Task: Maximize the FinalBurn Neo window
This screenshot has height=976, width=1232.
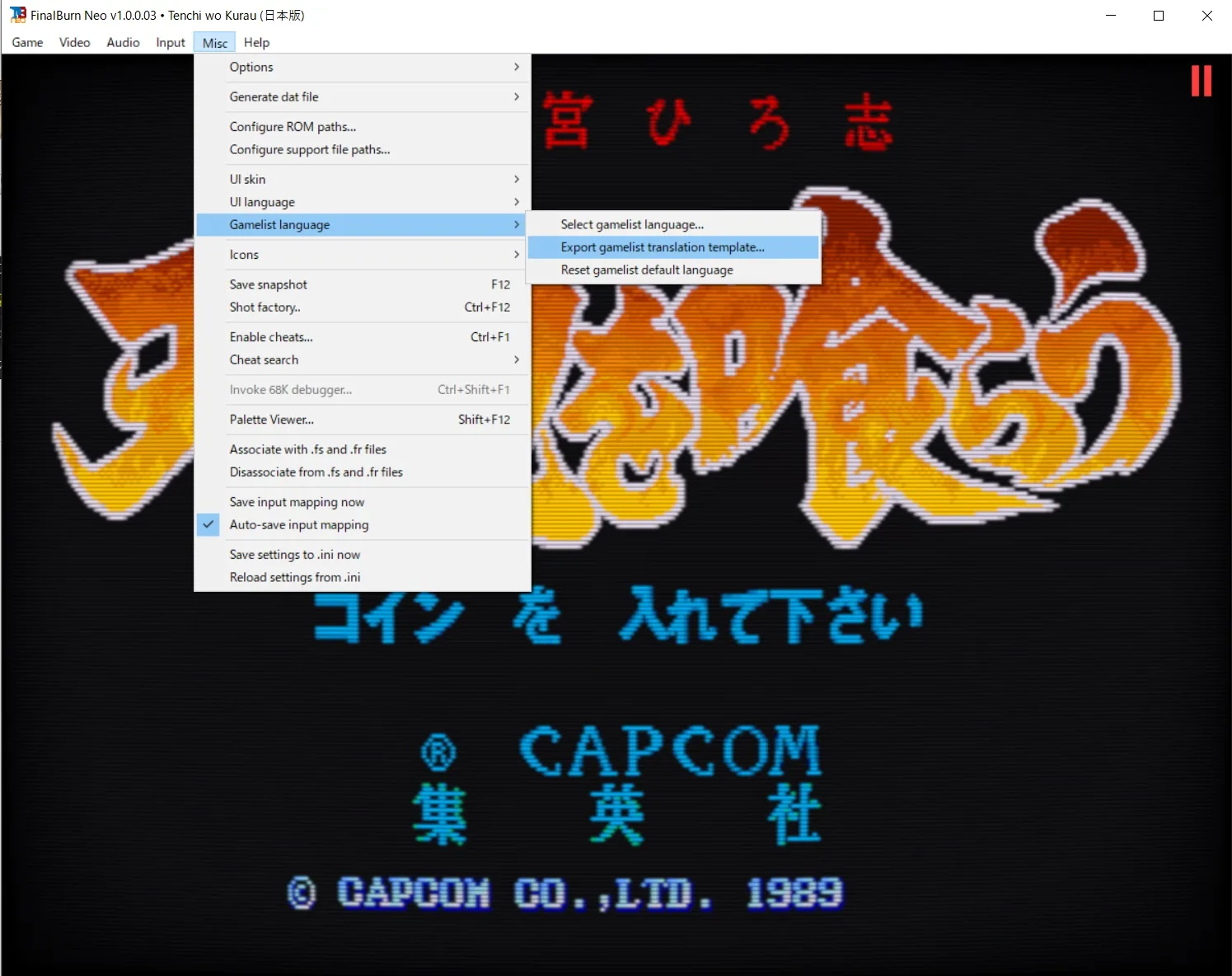Action: [1159, 16]
